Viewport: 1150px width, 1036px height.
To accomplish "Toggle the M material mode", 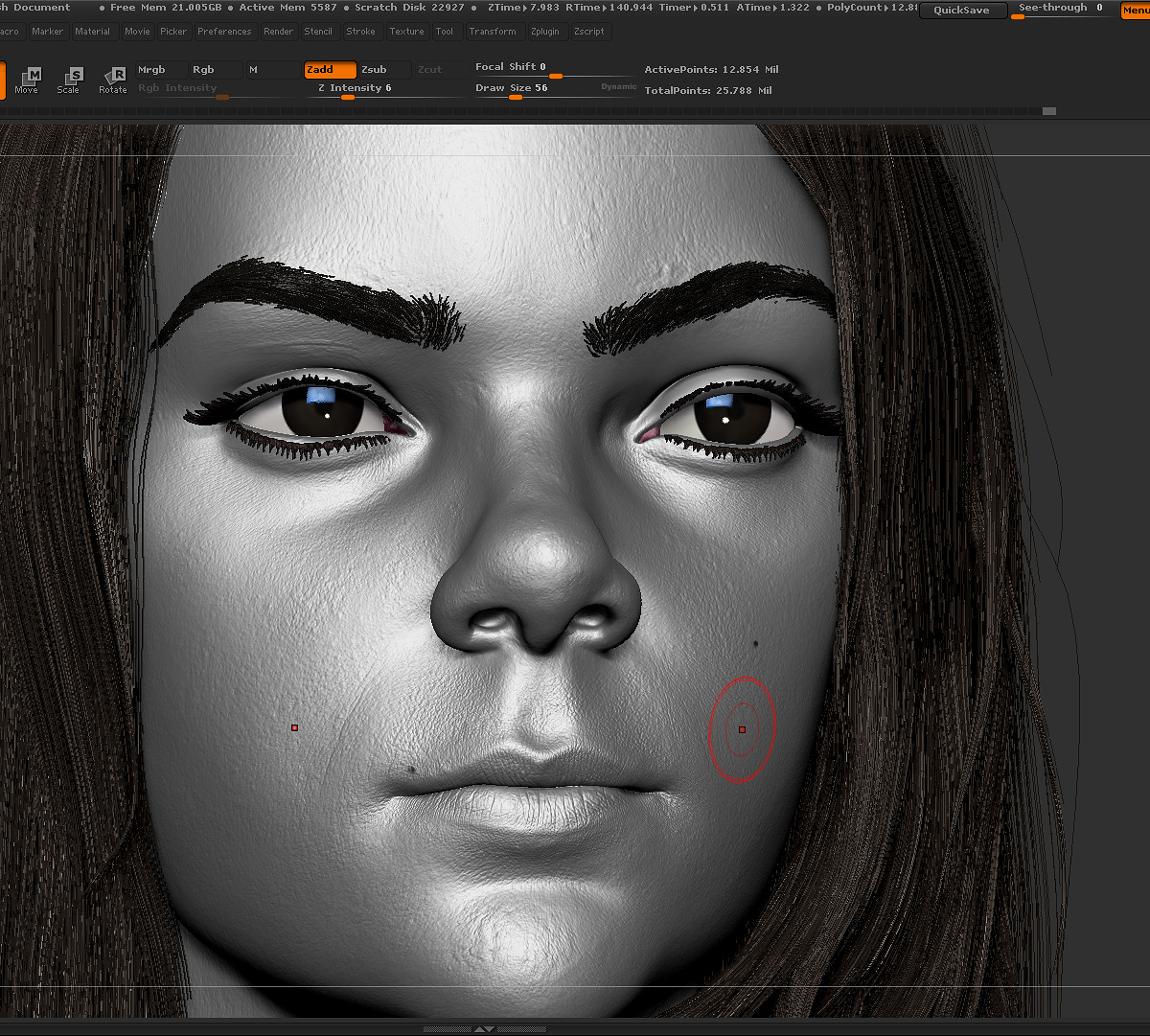I will [x=272, y=70].
